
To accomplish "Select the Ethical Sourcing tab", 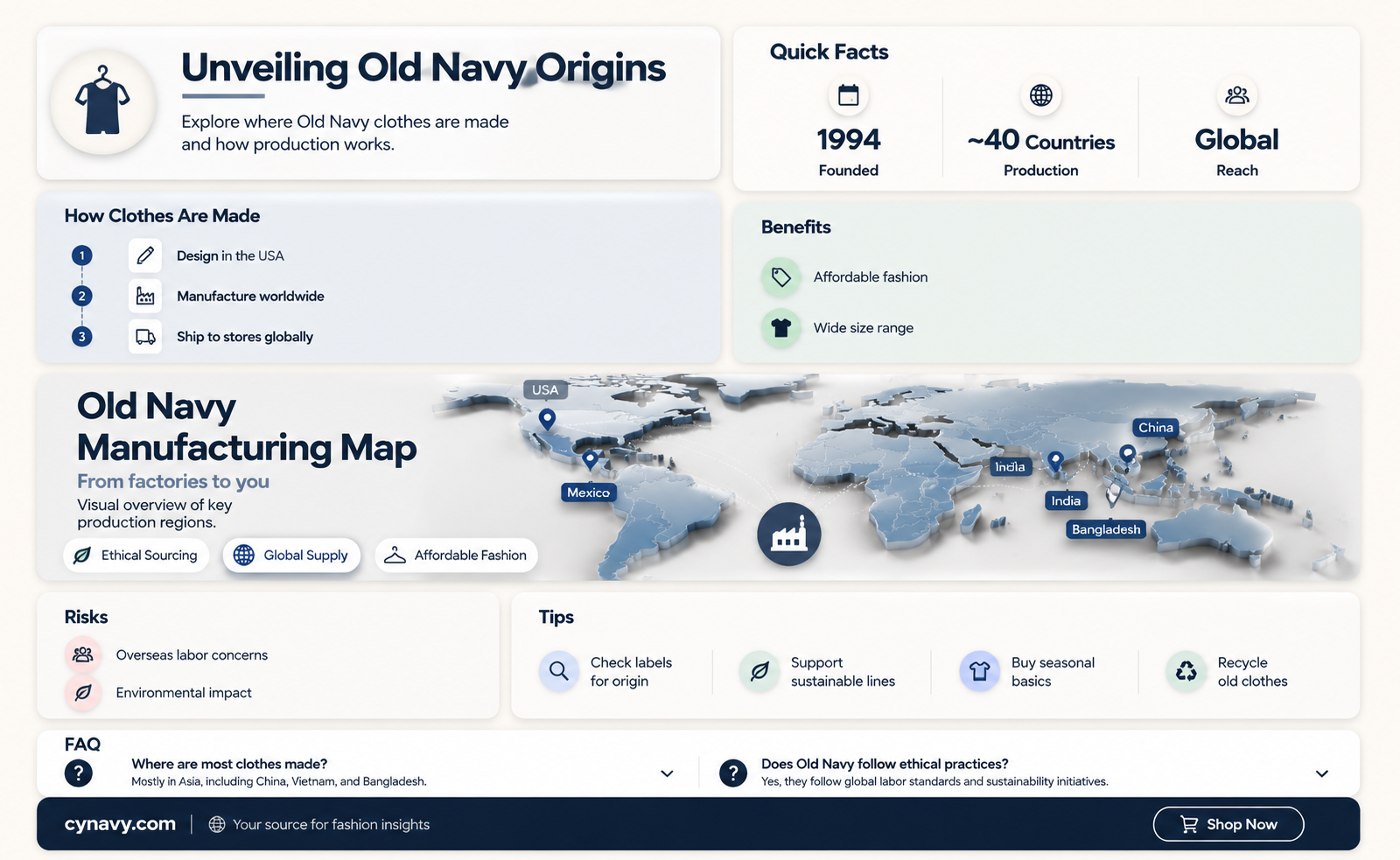I will [x=136, y=556].
